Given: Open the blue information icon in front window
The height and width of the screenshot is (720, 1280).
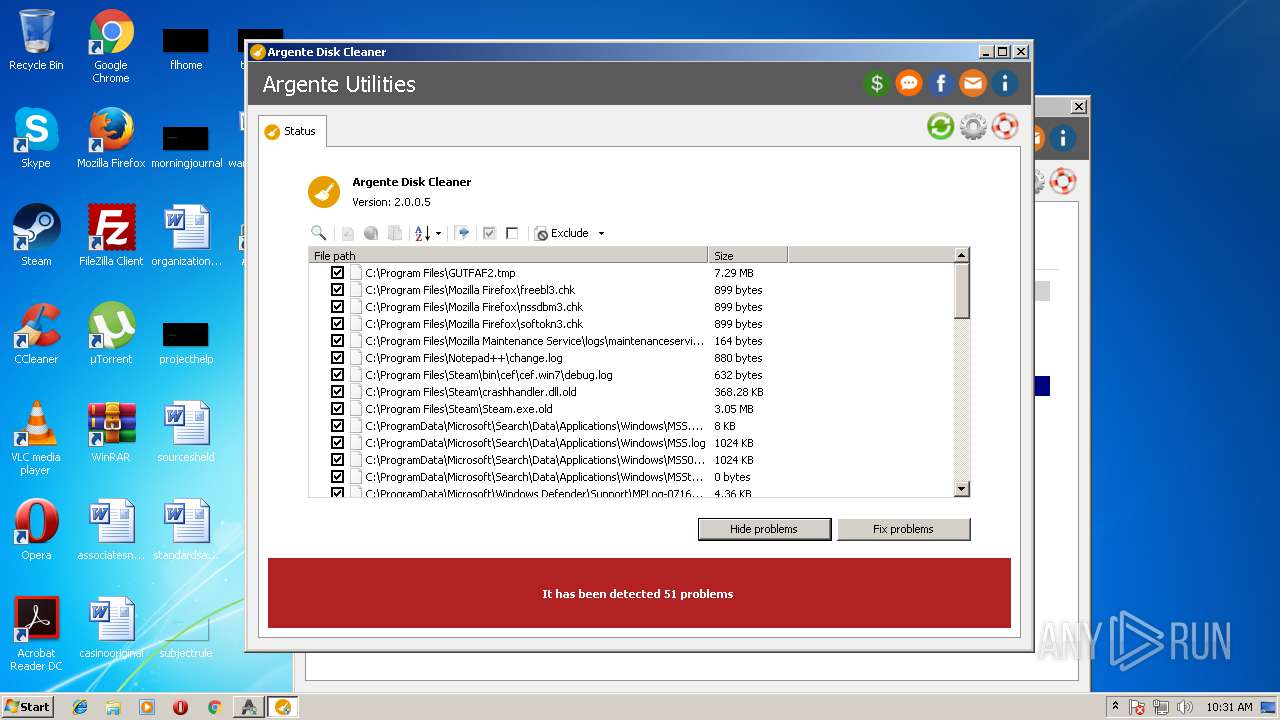Looking at the screenshot, I should coord(1005,84).
